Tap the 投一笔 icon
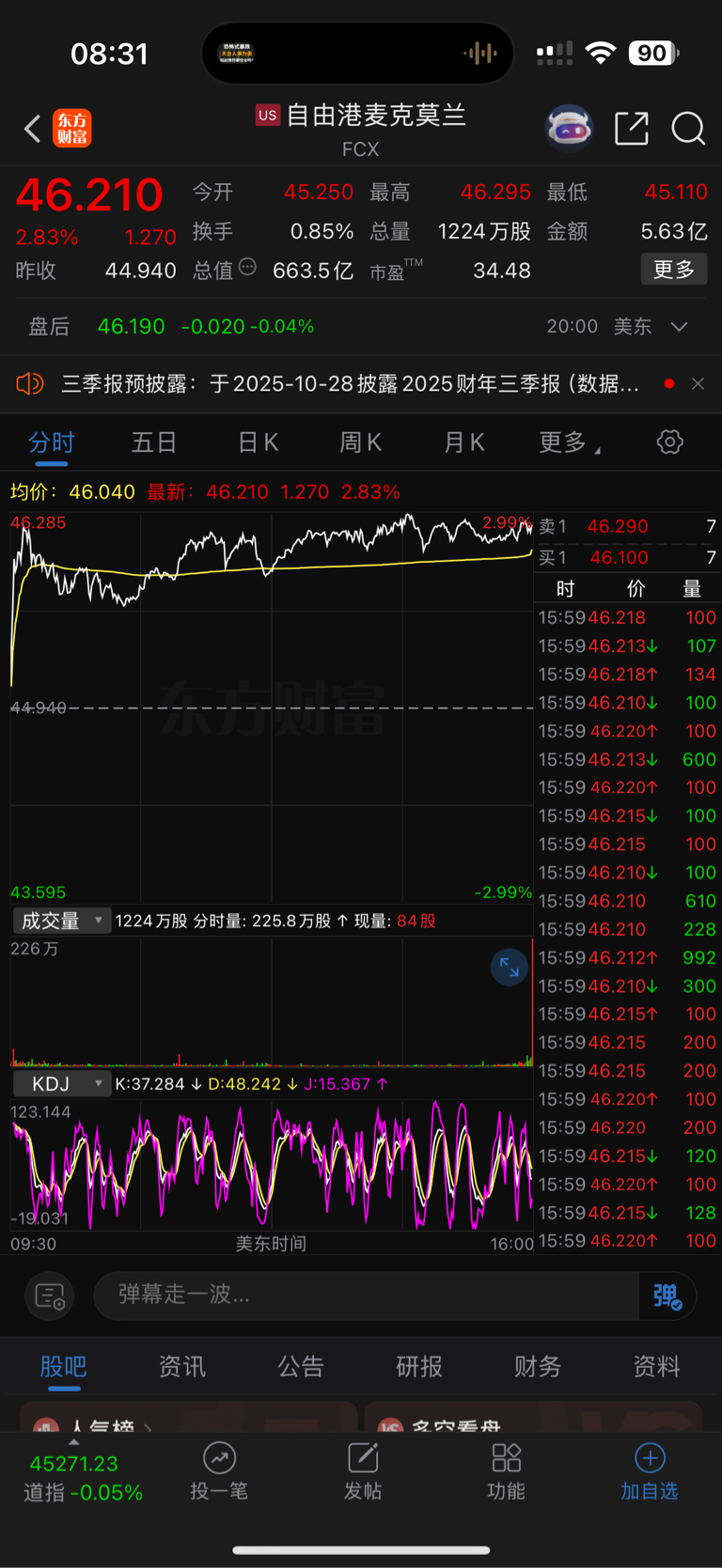Image resolution: width=722 pixels, height=1568 pixels. (219, 1458)
